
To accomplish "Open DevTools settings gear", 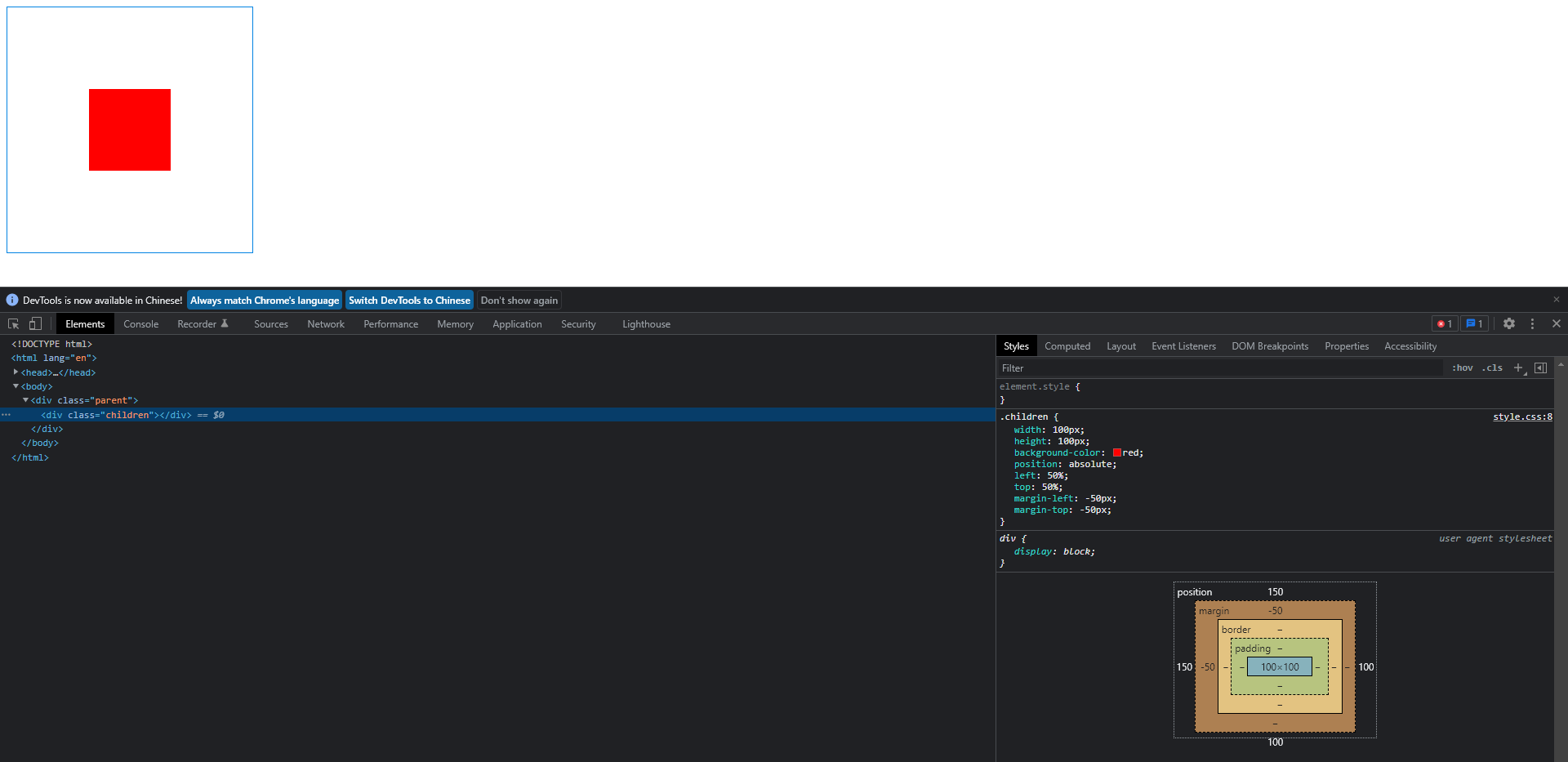I will click(1509, 324).
